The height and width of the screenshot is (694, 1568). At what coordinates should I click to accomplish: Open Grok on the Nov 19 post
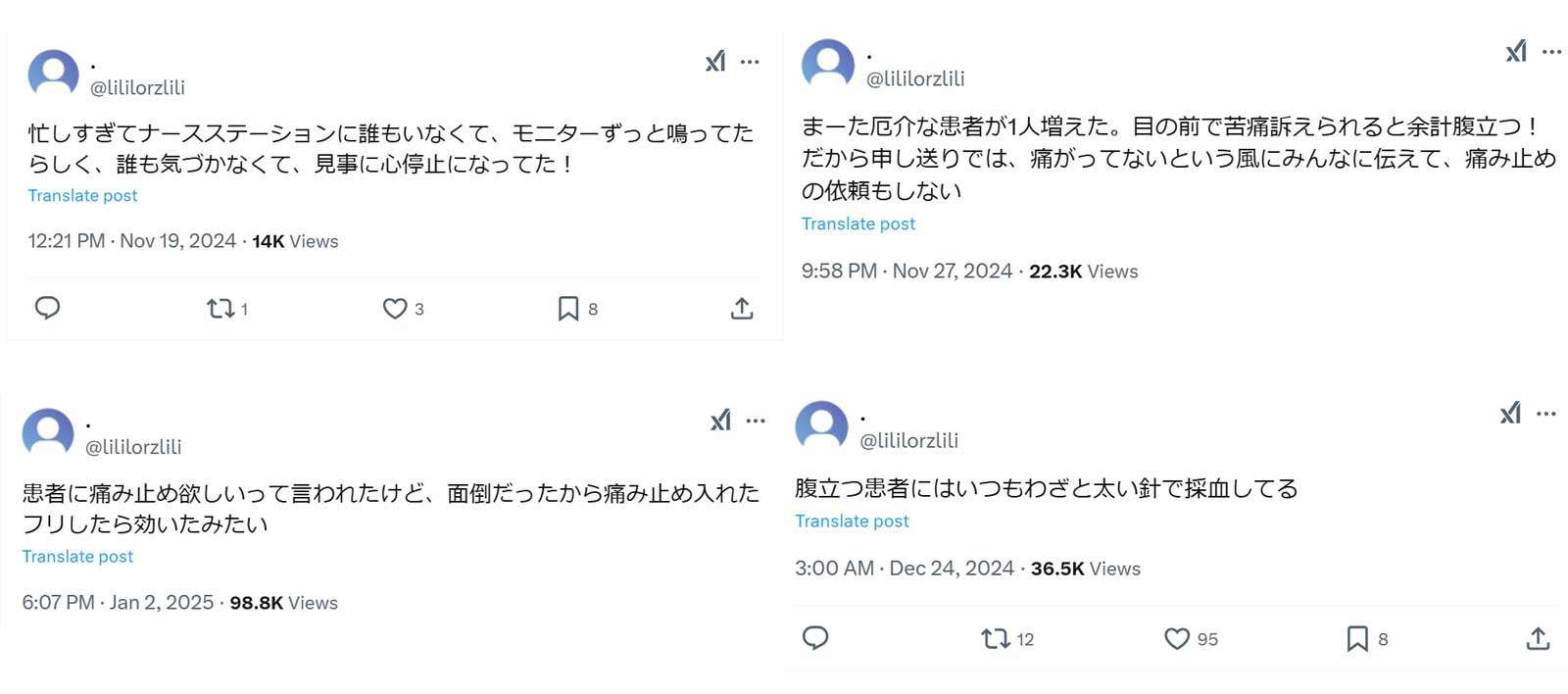click(x=716, y=62)
